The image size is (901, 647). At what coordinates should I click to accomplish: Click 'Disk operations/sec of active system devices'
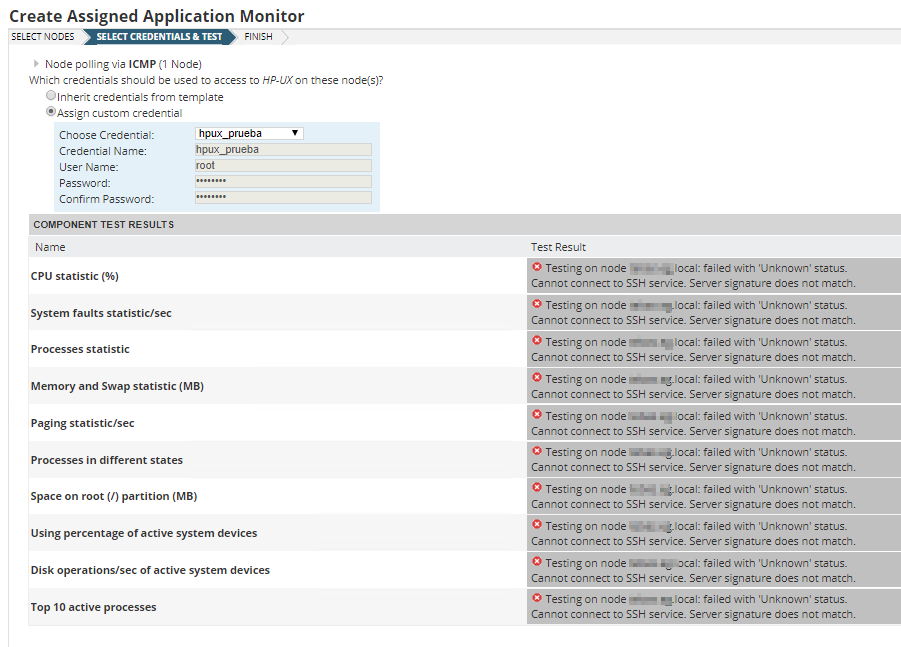pos(150,570)
